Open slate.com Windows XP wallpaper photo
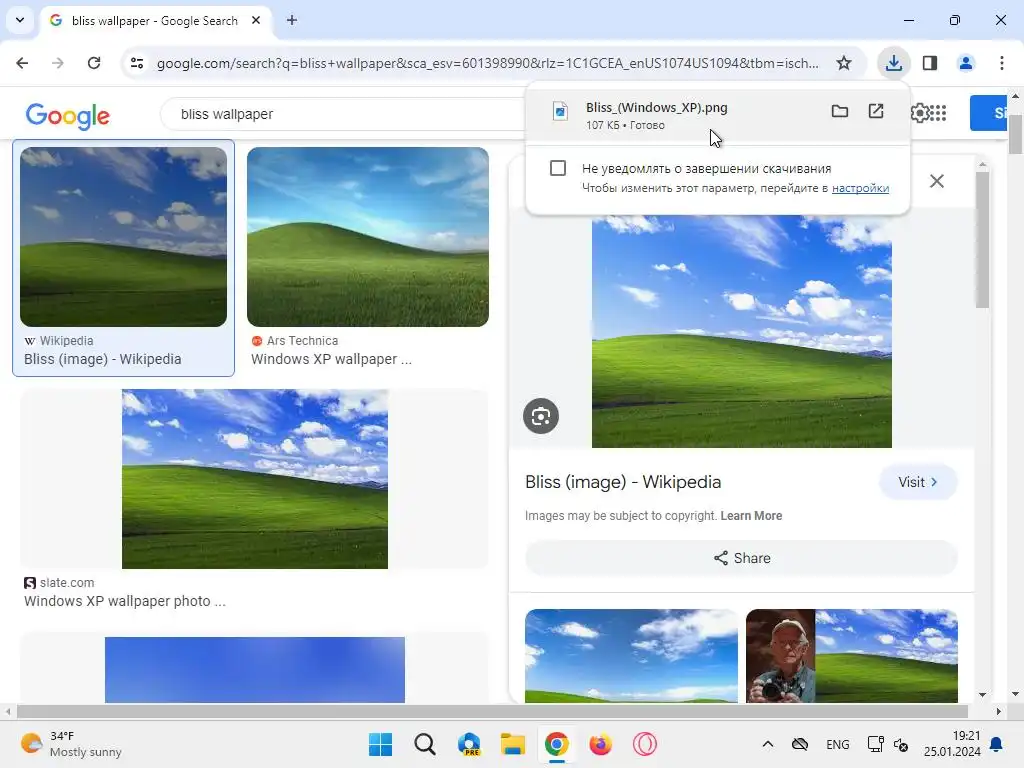This screenshot has width=1024, height=768. [x=255, y=479]
